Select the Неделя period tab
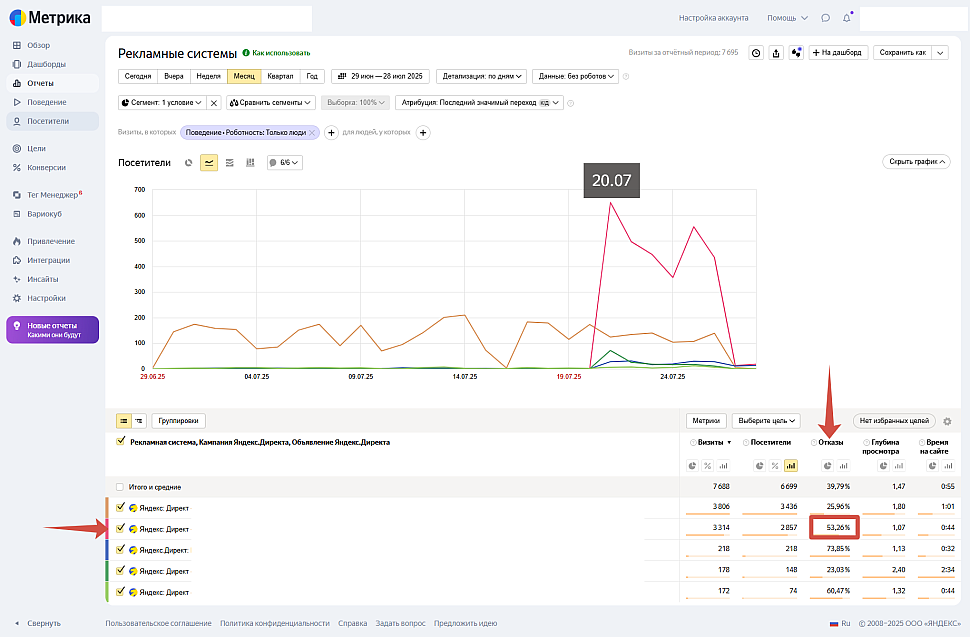This screenshot has width=970, height=637. (x=208, y=76)
